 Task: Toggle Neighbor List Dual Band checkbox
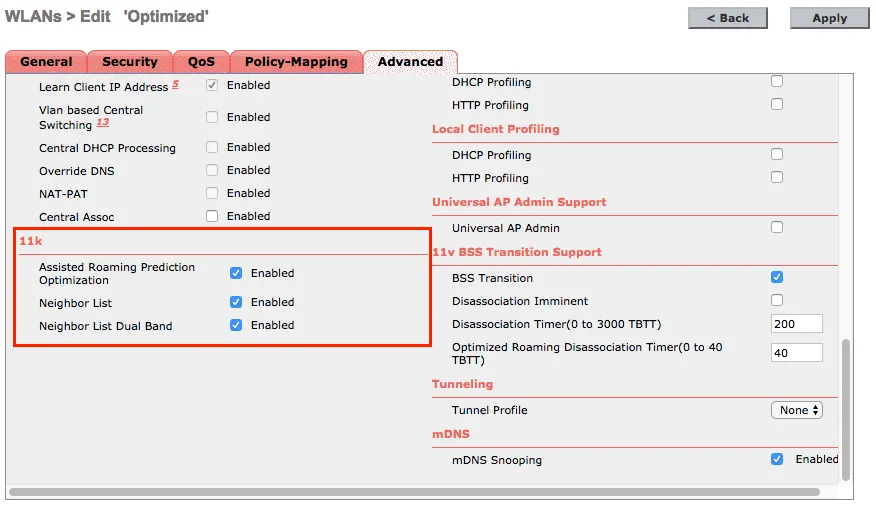click(236, 325)
